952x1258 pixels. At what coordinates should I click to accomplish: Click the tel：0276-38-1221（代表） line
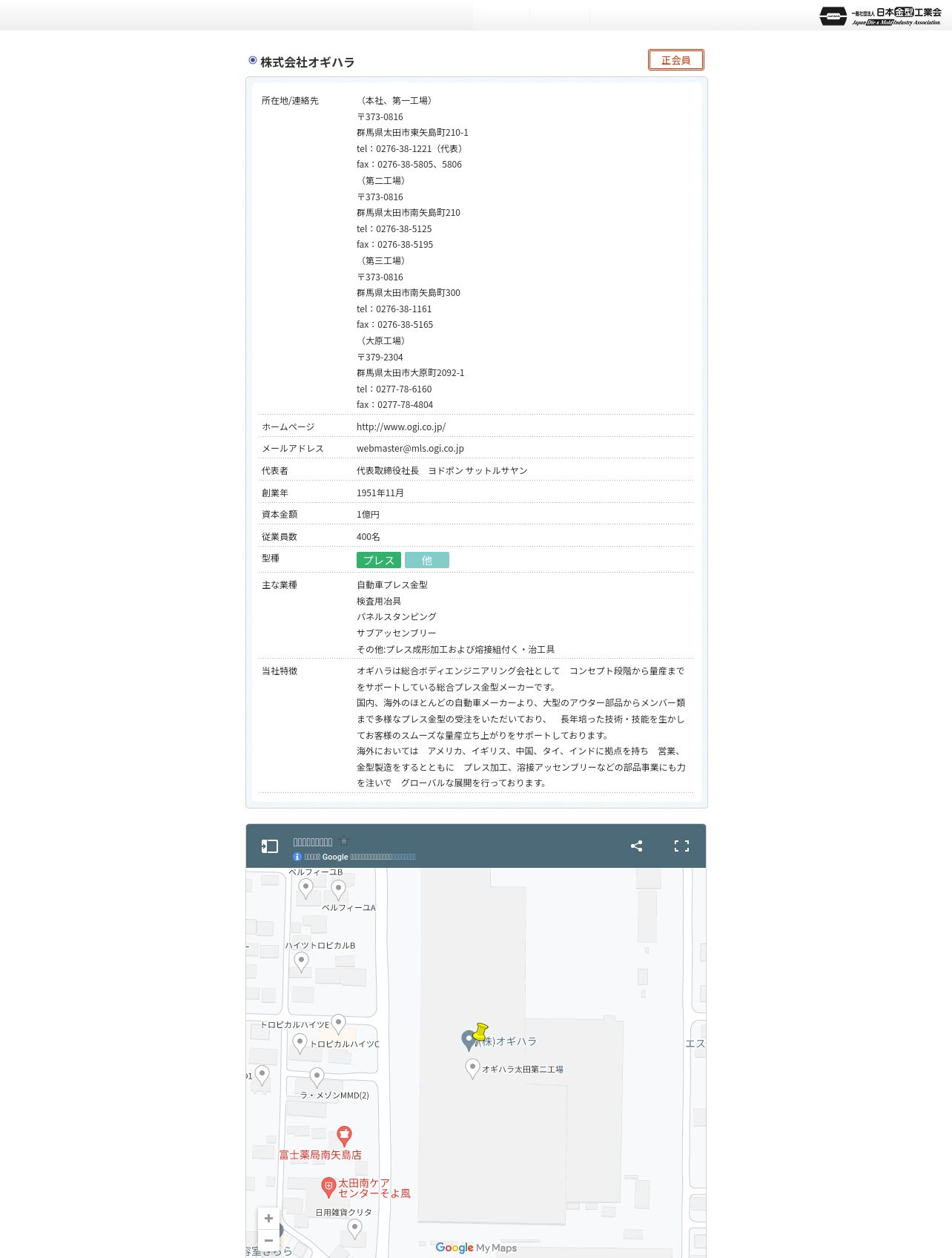pos(411,148)
